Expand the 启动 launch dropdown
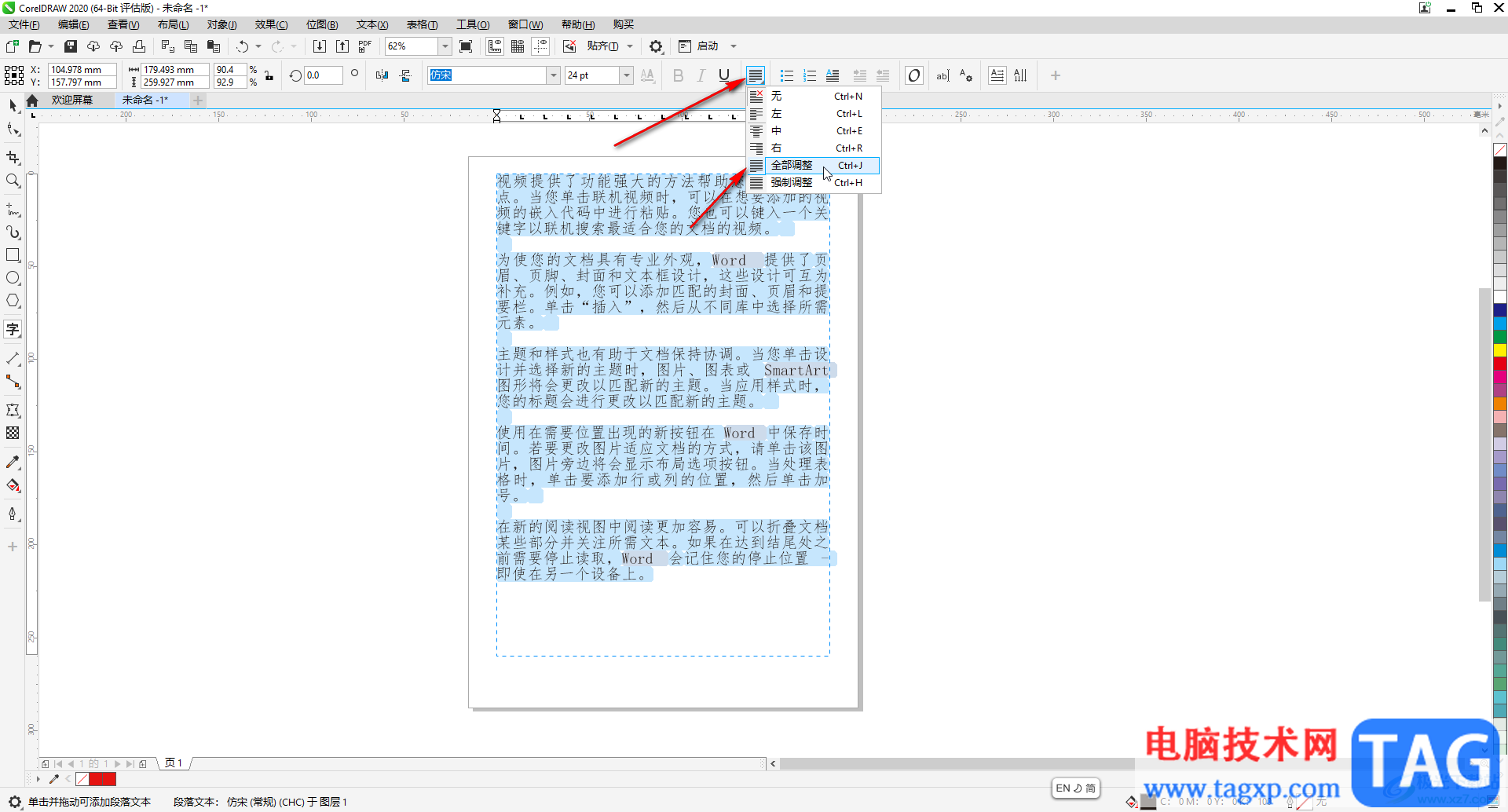This screenshot has width=1508, height=812. point(734,46)
